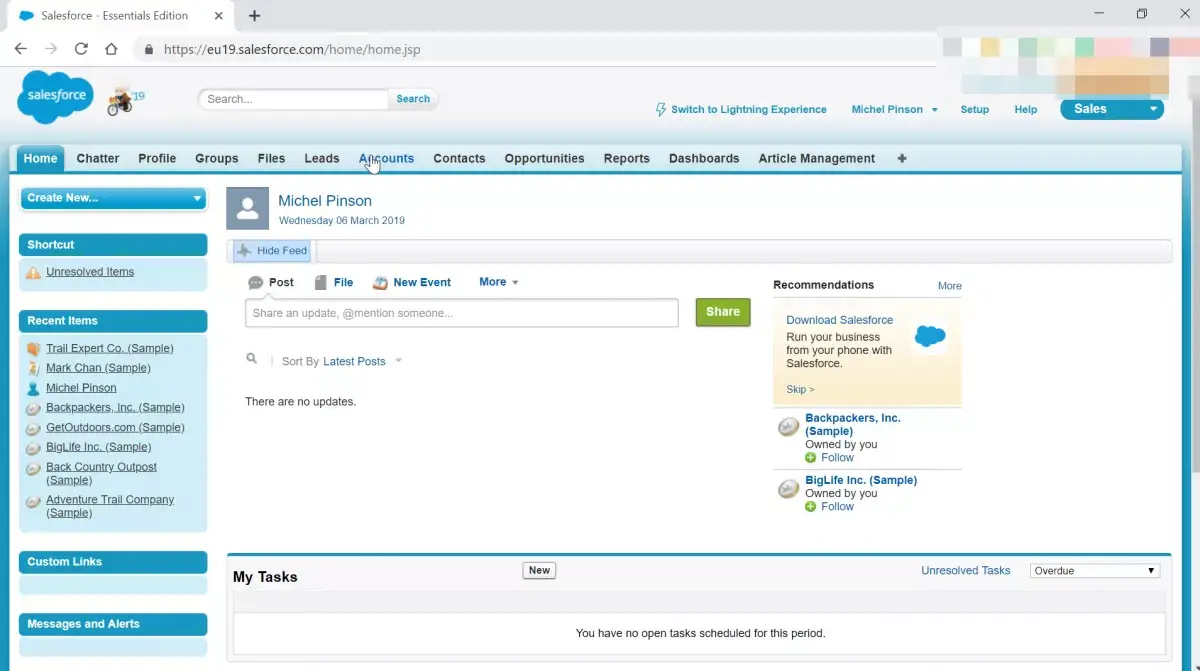Click More beside Recommendations
The height and width of the screenshot is (671, 1200).
click(x=950, y=286)
